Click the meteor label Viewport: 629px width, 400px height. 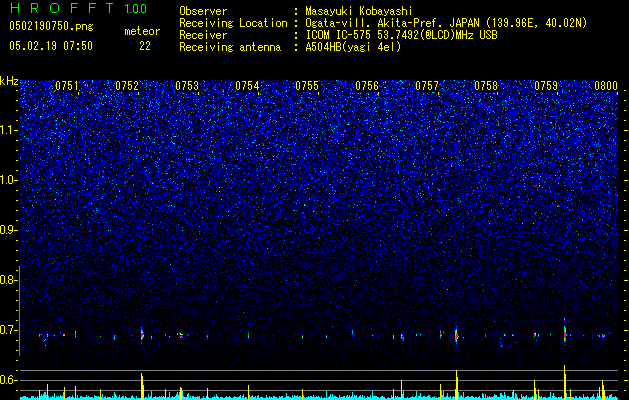[x=142, y=31]
